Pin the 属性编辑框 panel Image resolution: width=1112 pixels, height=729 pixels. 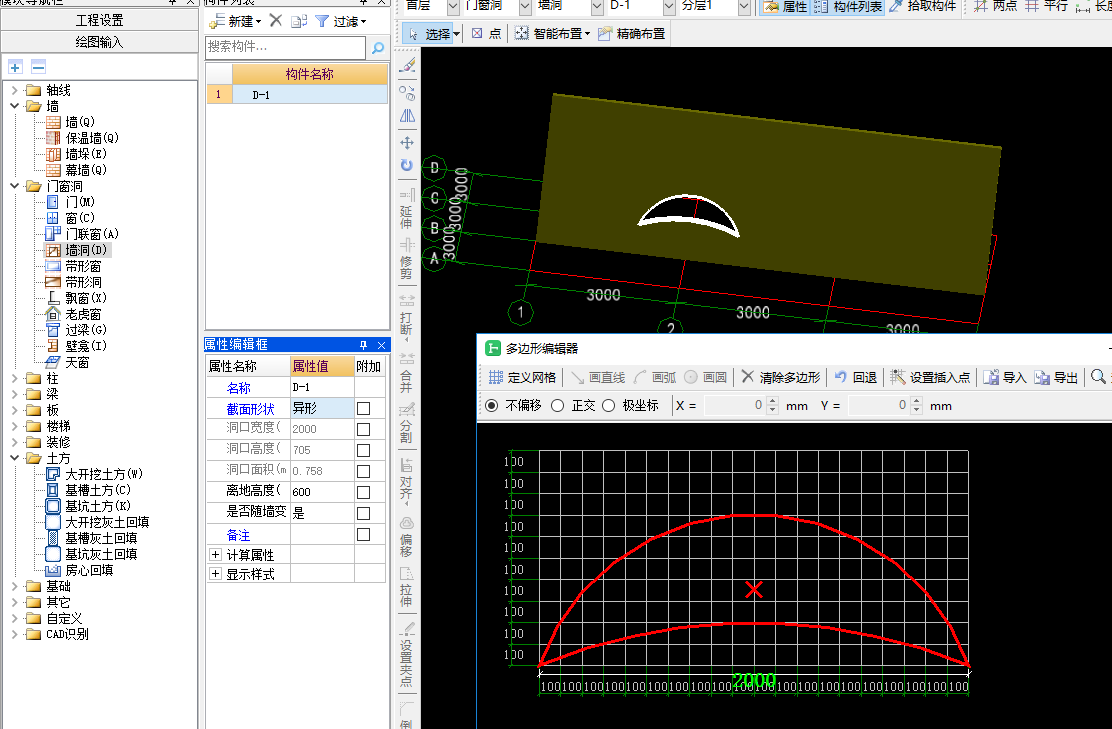pyautogui.click(x=364, y=345)
